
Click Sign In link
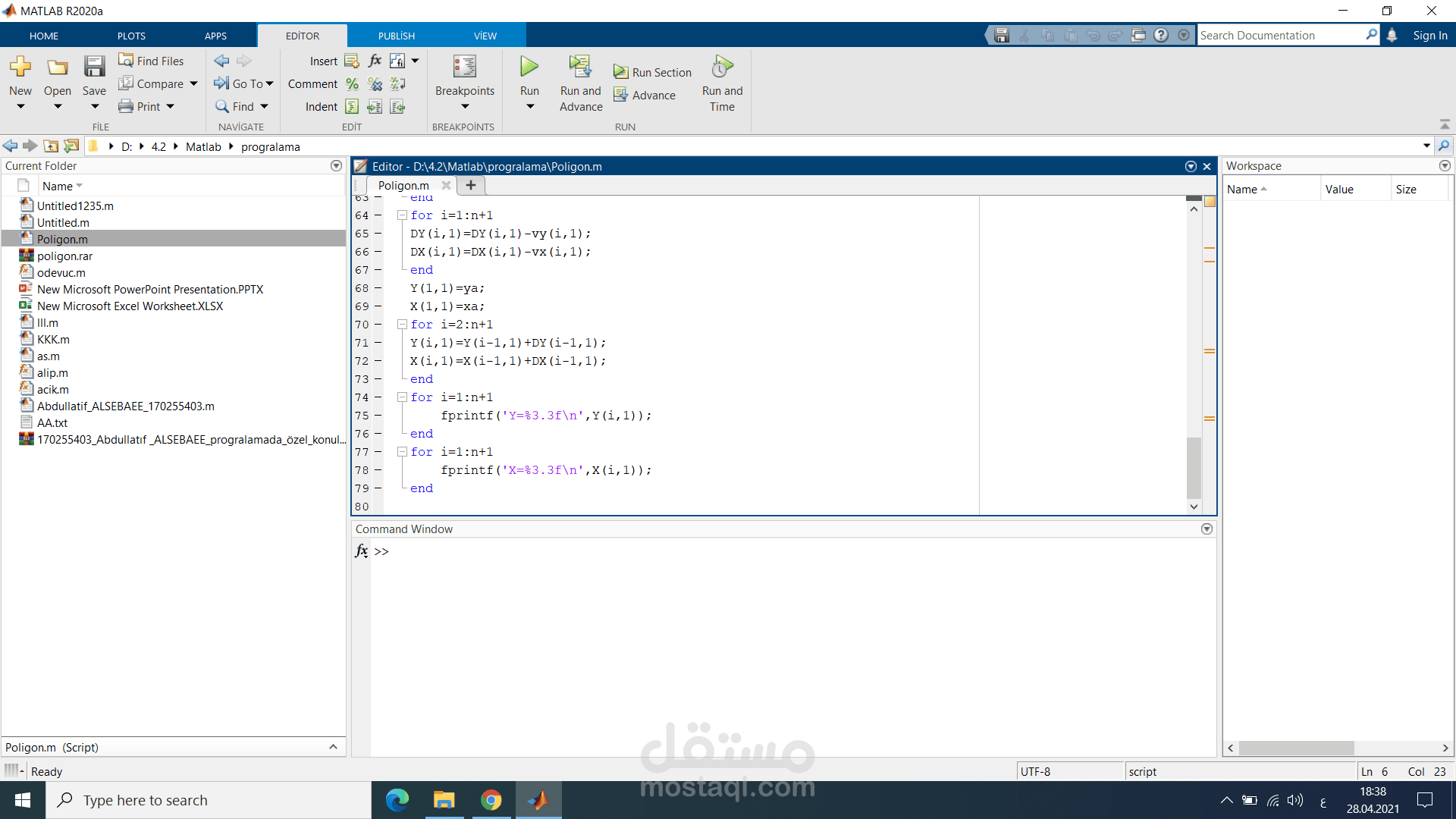tap(1430, 36)
